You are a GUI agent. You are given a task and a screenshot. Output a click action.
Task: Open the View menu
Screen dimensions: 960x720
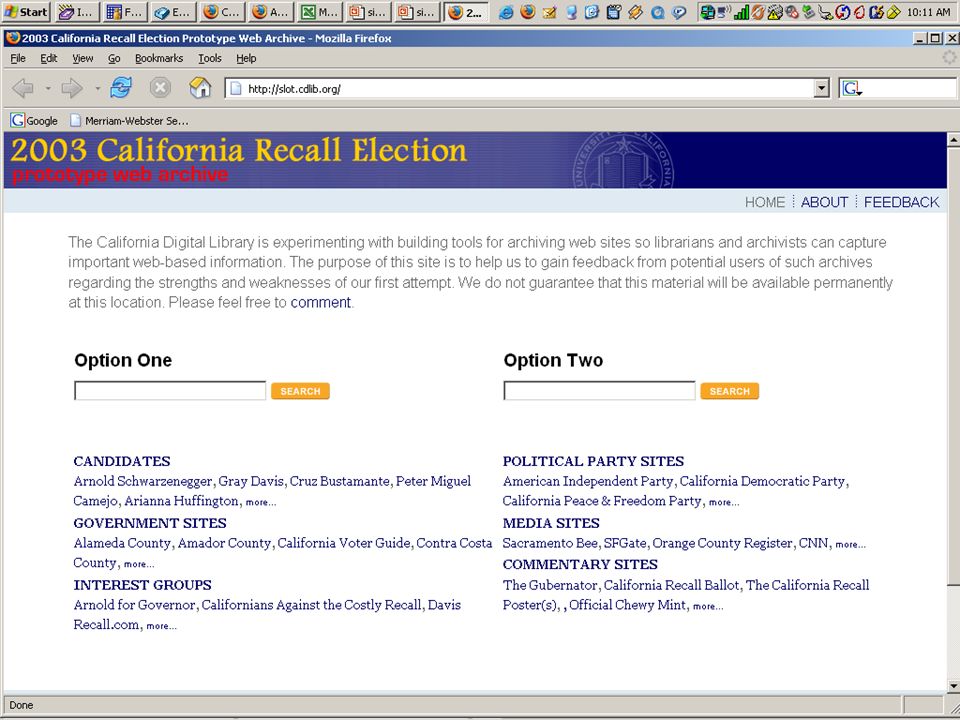83,58
